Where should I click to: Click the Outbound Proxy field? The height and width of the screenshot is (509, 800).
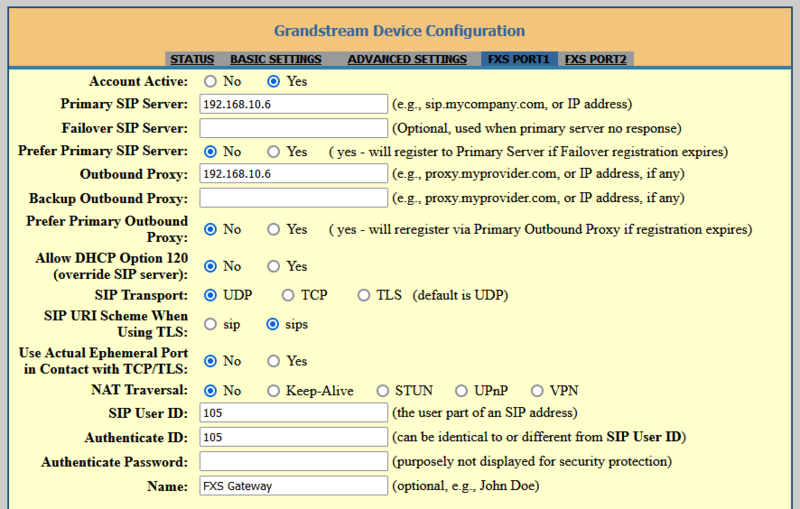[293, 173]
